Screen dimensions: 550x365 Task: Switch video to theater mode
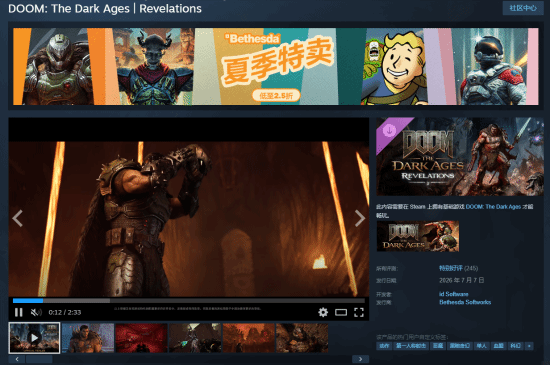(341, 312)
